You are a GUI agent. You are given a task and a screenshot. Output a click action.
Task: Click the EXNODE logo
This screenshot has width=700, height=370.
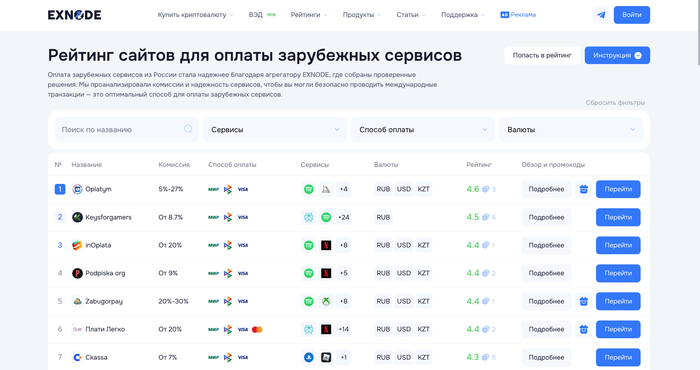(75, 15)
